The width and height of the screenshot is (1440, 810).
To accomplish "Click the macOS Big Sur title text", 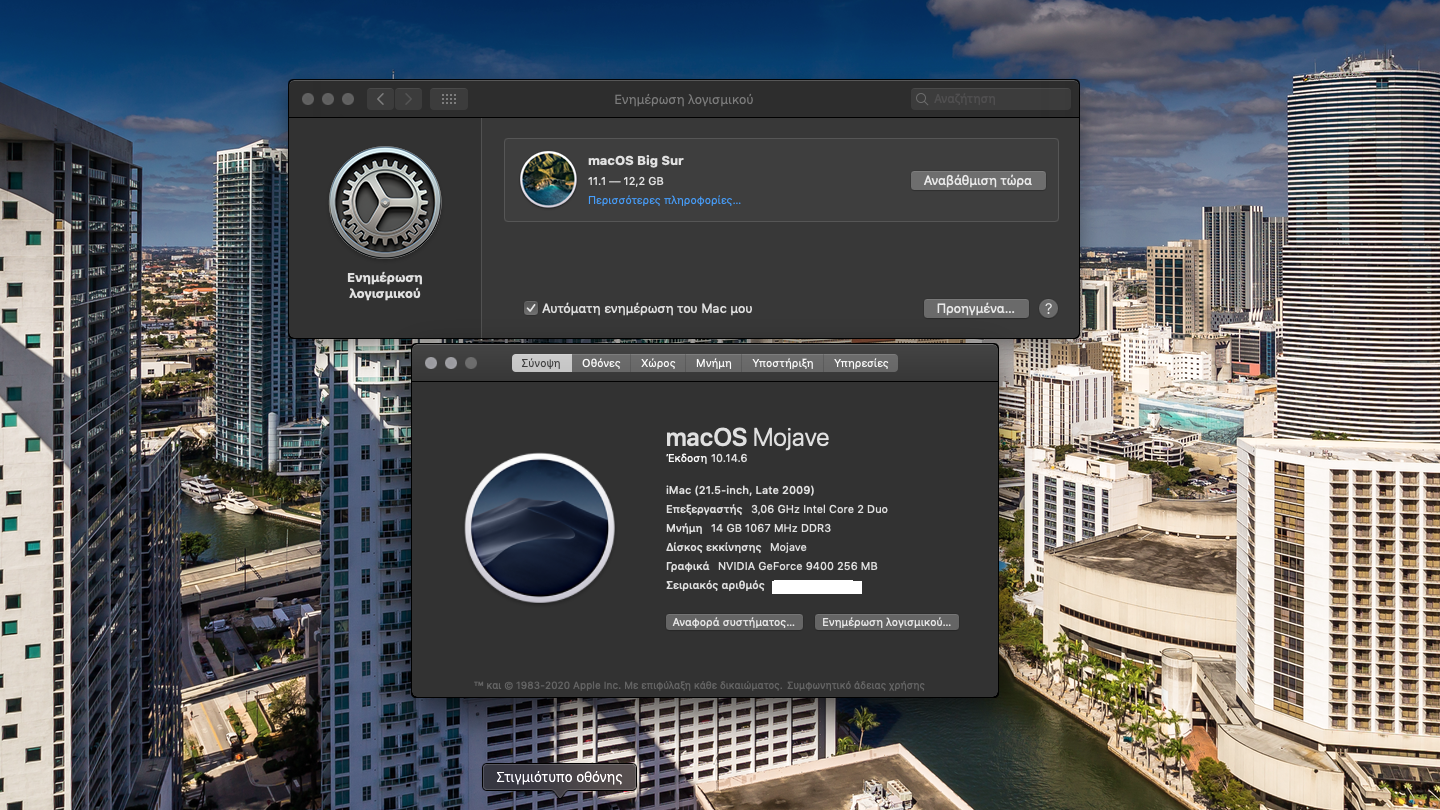I will tap(636, 160).
